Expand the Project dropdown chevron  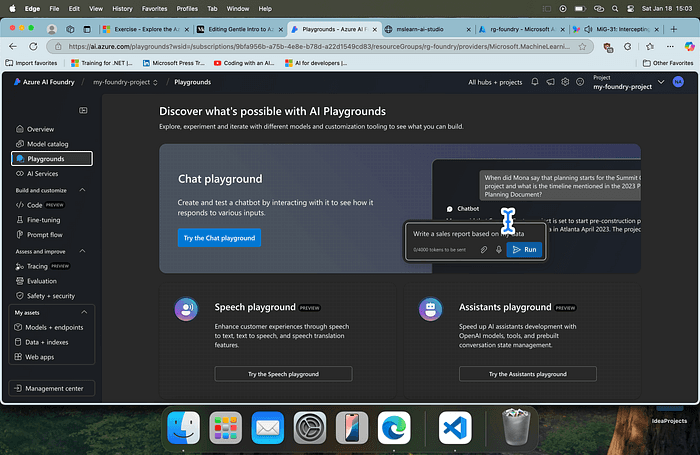(661, 82)
